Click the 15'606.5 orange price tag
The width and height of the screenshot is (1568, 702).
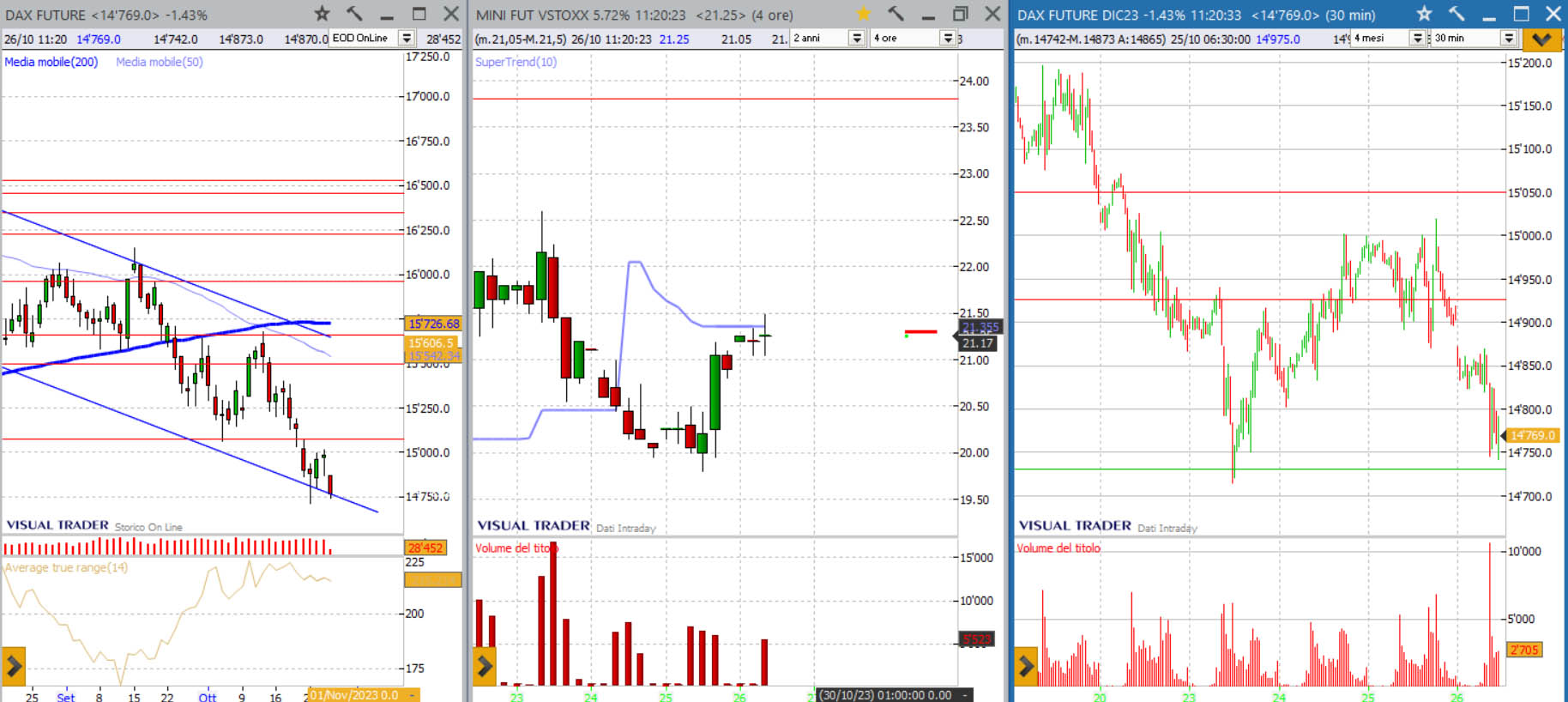[x=431, y=343]
